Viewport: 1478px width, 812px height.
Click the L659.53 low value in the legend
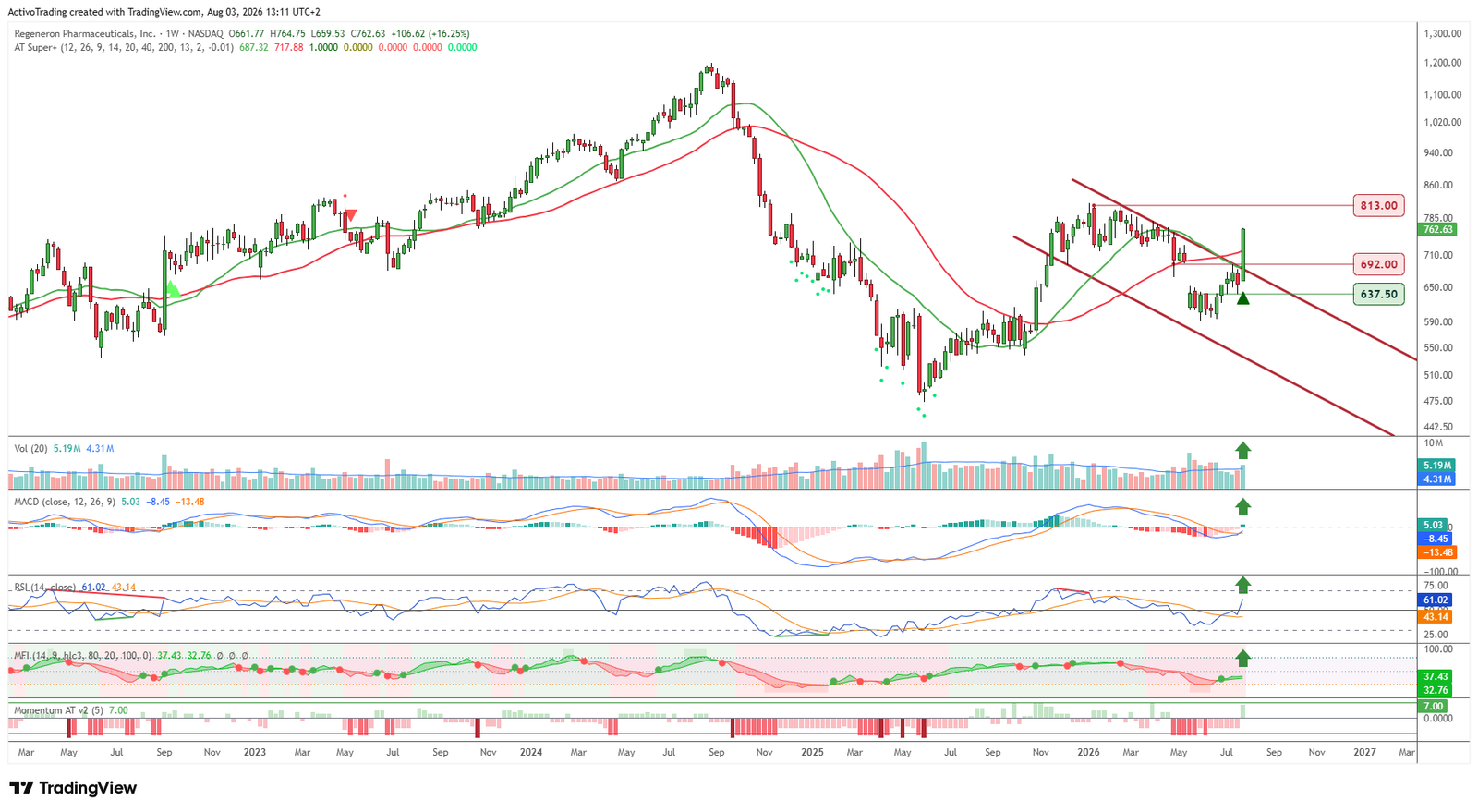coord(328,34)
